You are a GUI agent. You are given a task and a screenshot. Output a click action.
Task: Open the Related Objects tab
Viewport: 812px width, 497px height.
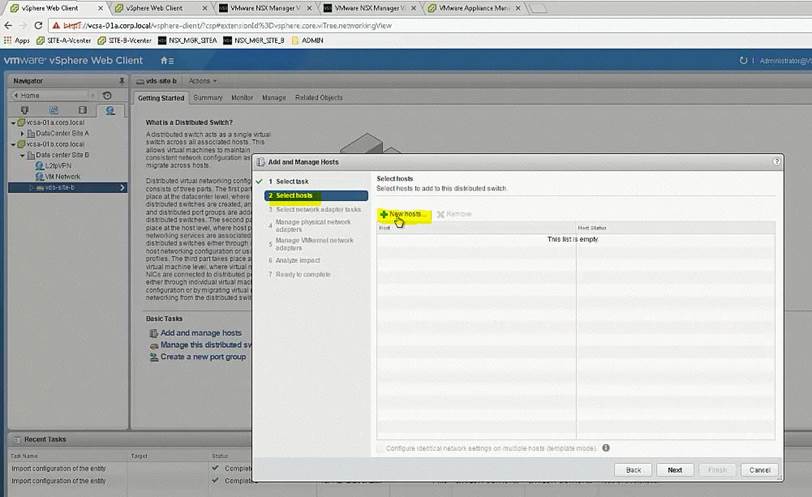coord(318,98)
